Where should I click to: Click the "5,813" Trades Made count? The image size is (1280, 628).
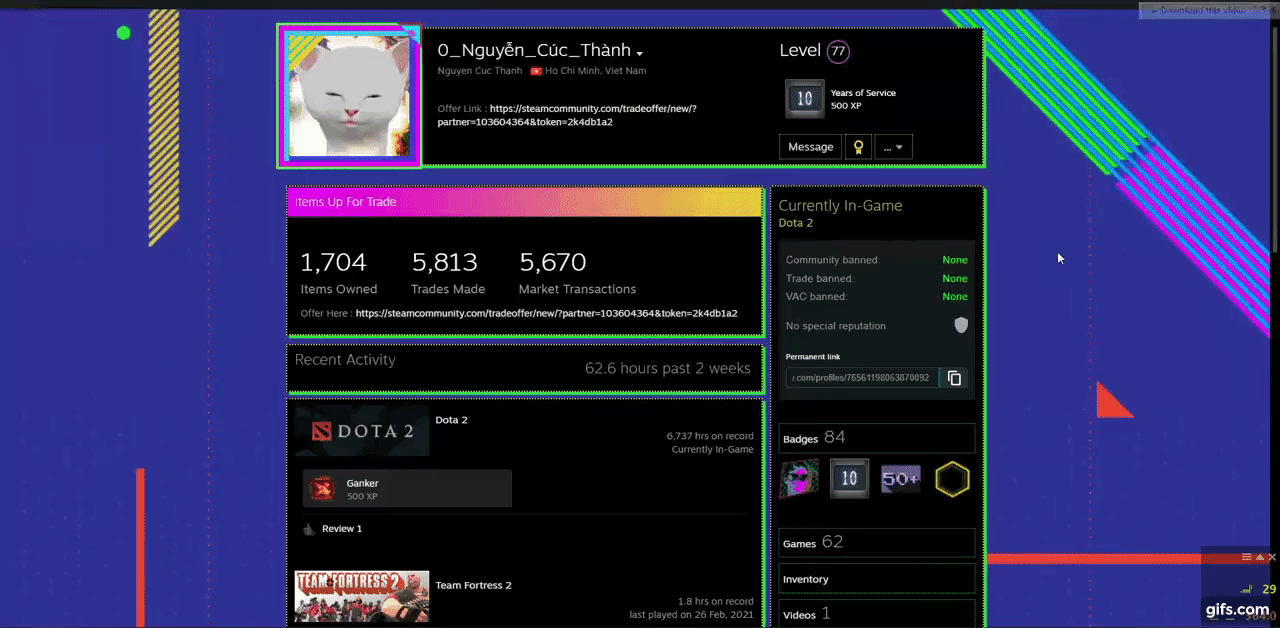tap(445, 263)
